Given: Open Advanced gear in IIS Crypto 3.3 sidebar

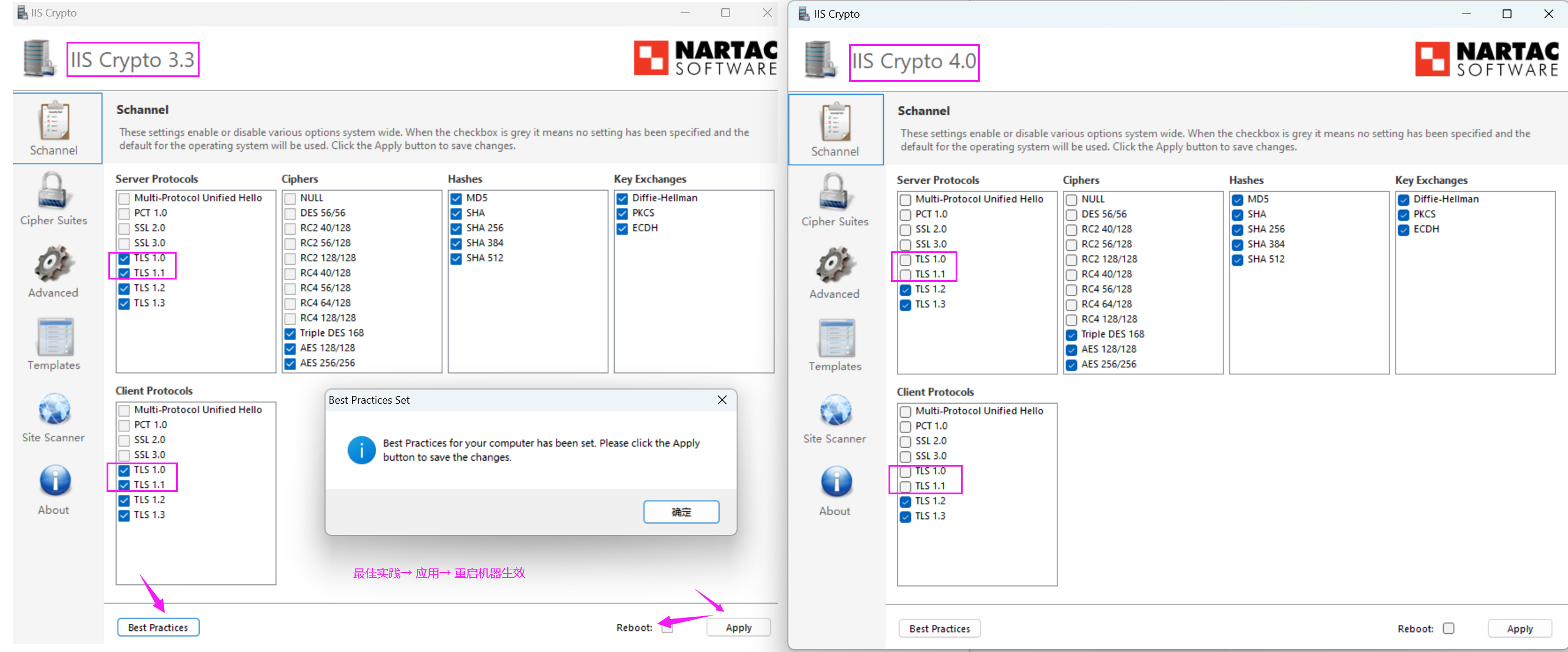Looking at the screenshot, I should point(54,271).
